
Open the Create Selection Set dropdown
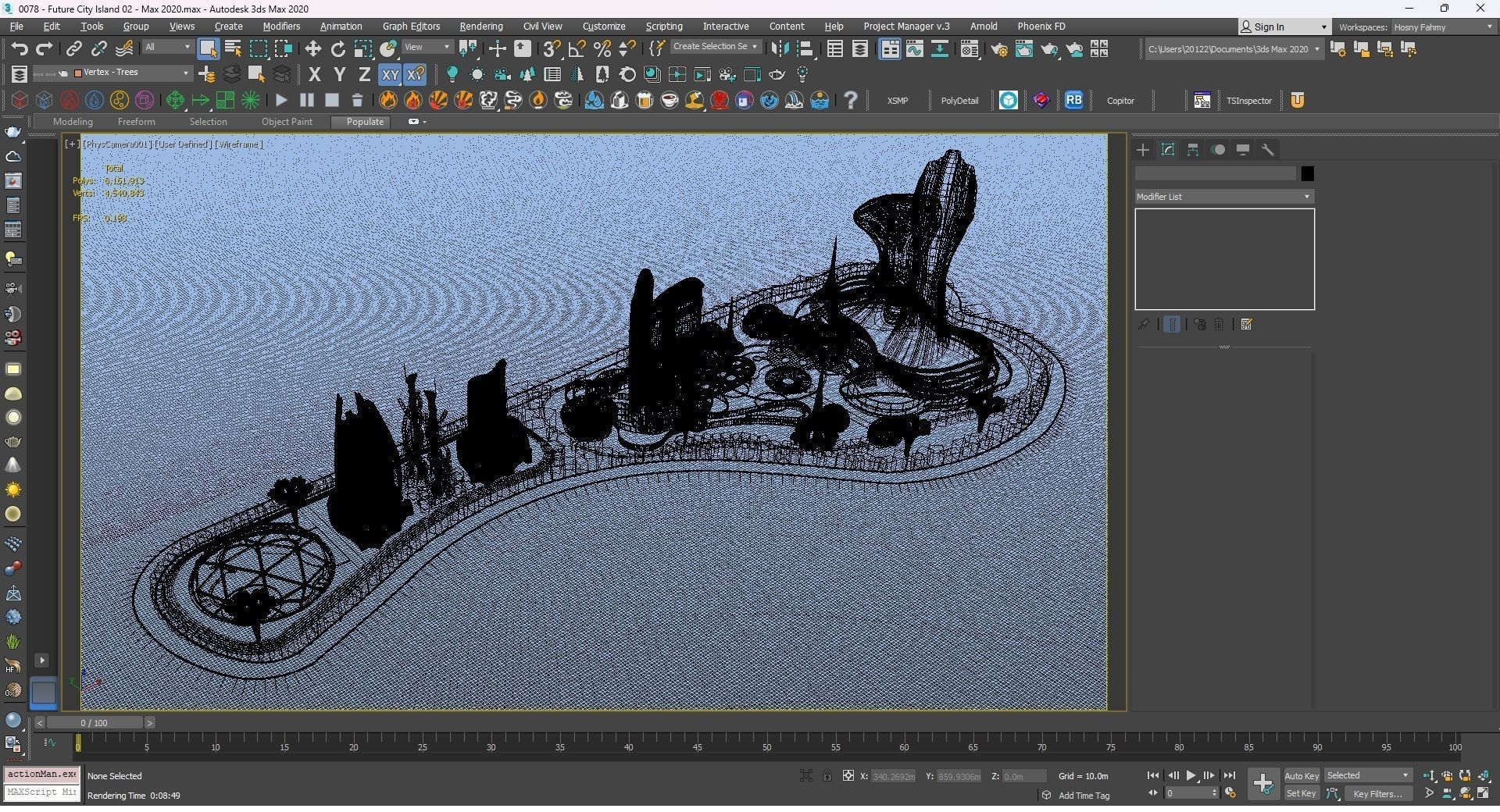click(x=715, y=47)
